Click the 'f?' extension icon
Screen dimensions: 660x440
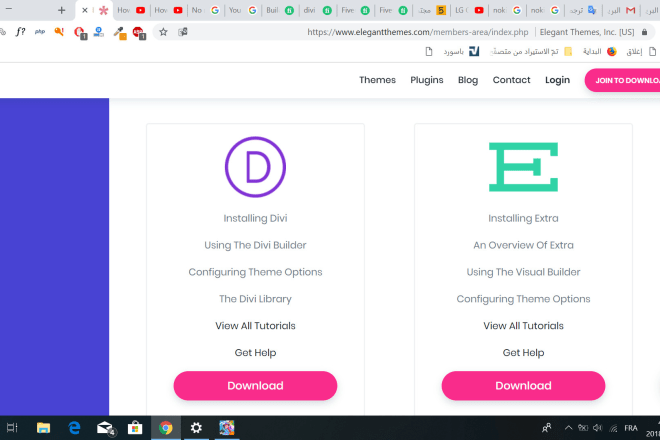(20, 32)
